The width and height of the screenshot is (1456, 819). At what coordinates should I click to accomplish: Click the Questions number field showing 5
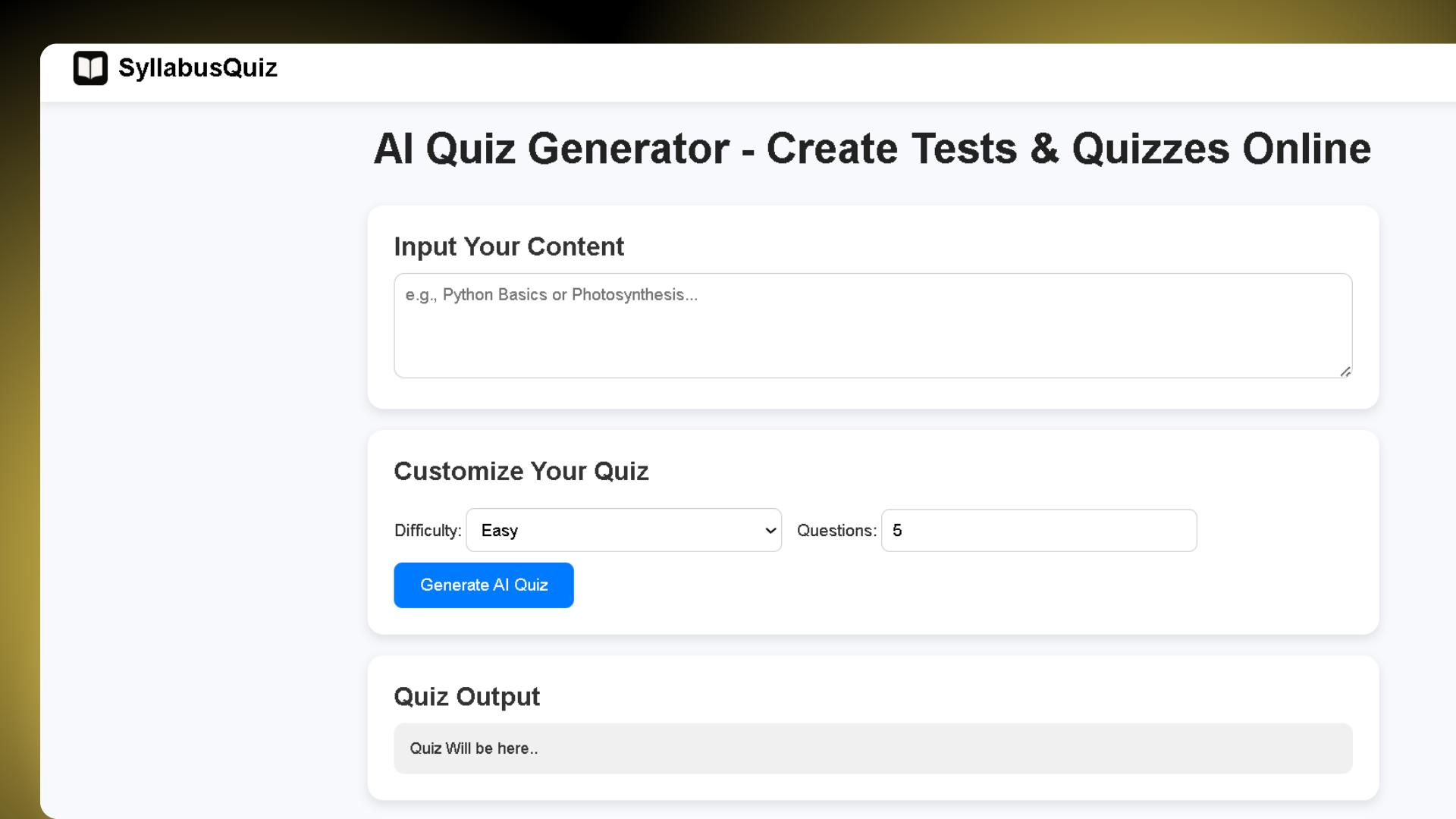pos(1039,530)
